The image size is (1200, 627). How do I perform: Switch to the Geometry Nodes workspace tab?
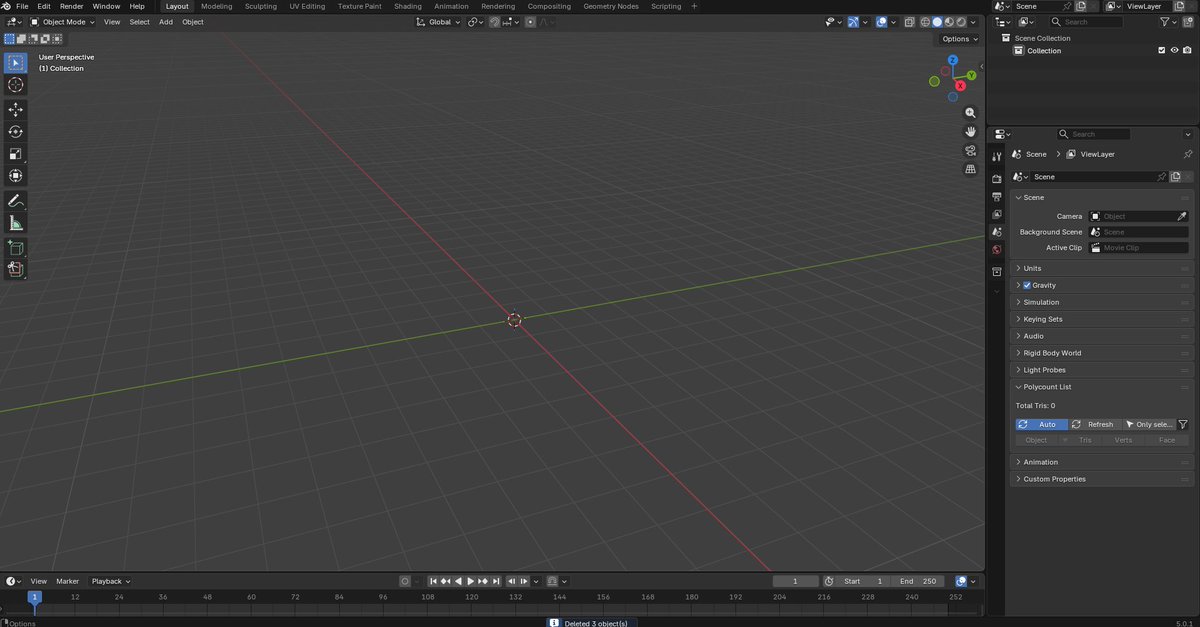611,6
